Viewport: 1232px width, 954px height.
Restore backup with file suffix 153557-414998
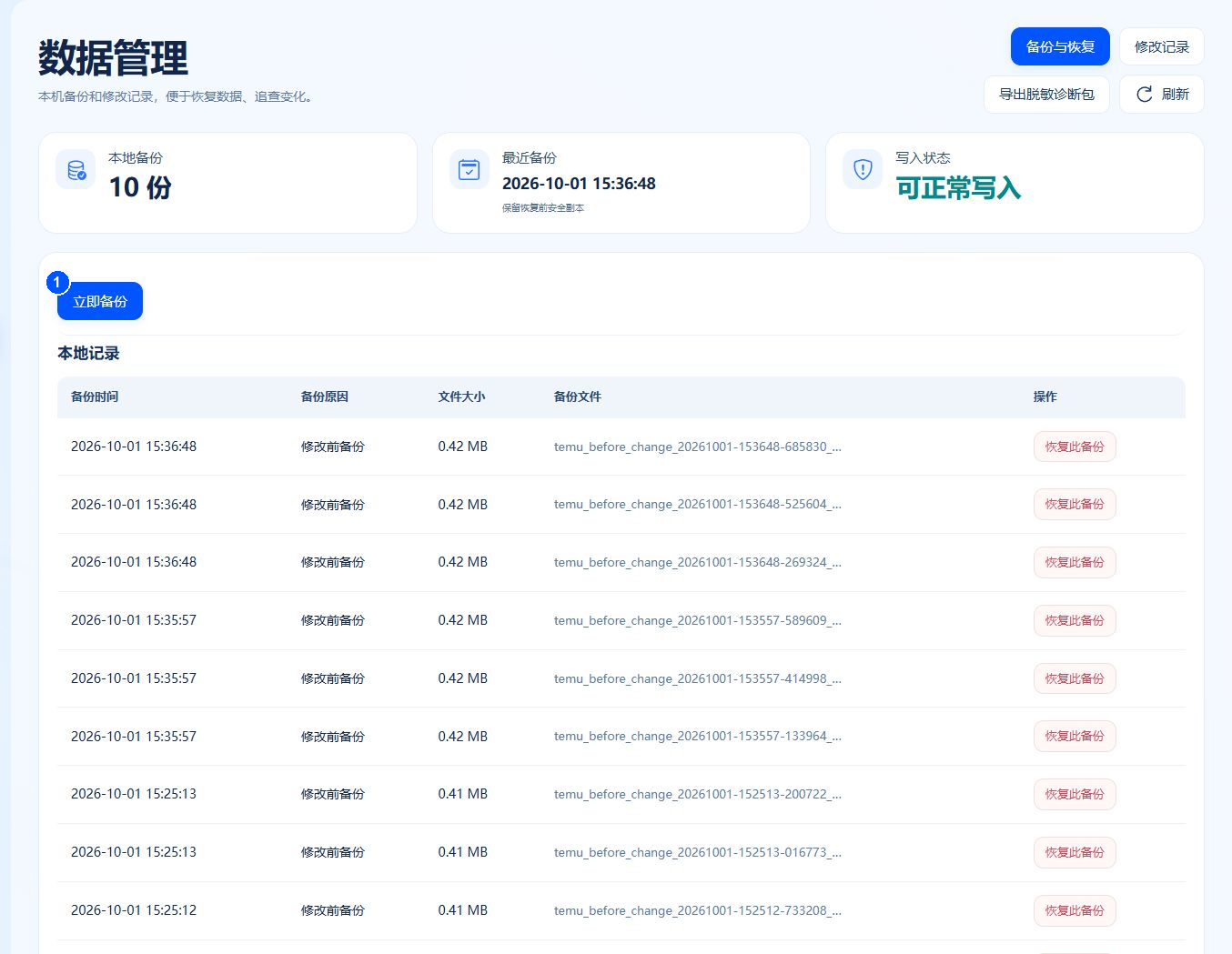tap(1075, 678)
